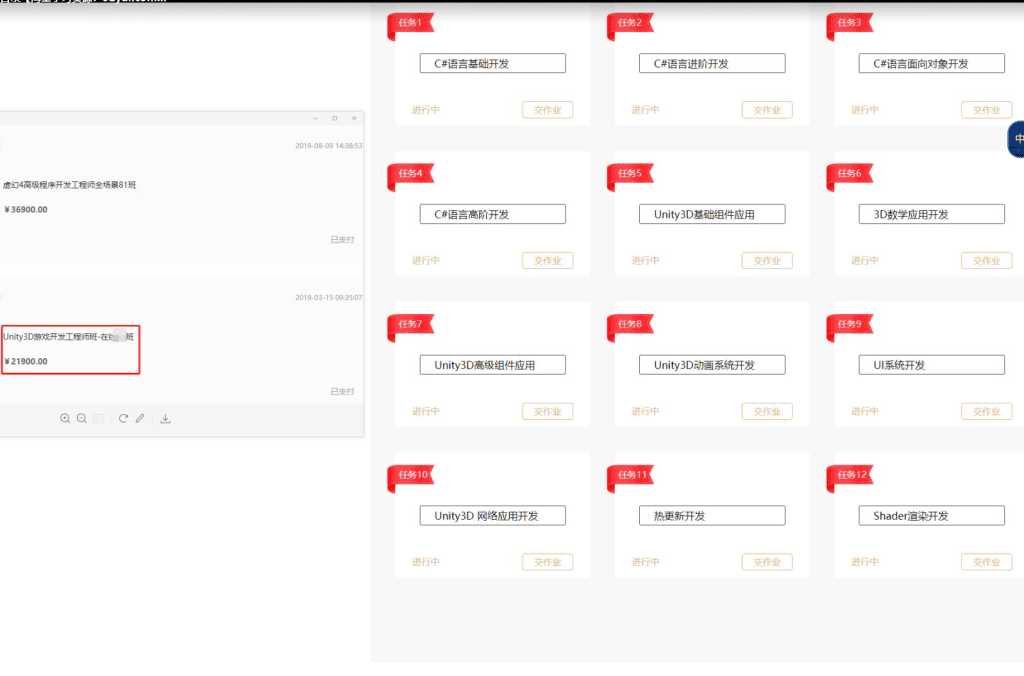This screenshot has width=1024, height=676.
Task: Open the C#语言基础开发 task title
Action: (x=492, y=63)
